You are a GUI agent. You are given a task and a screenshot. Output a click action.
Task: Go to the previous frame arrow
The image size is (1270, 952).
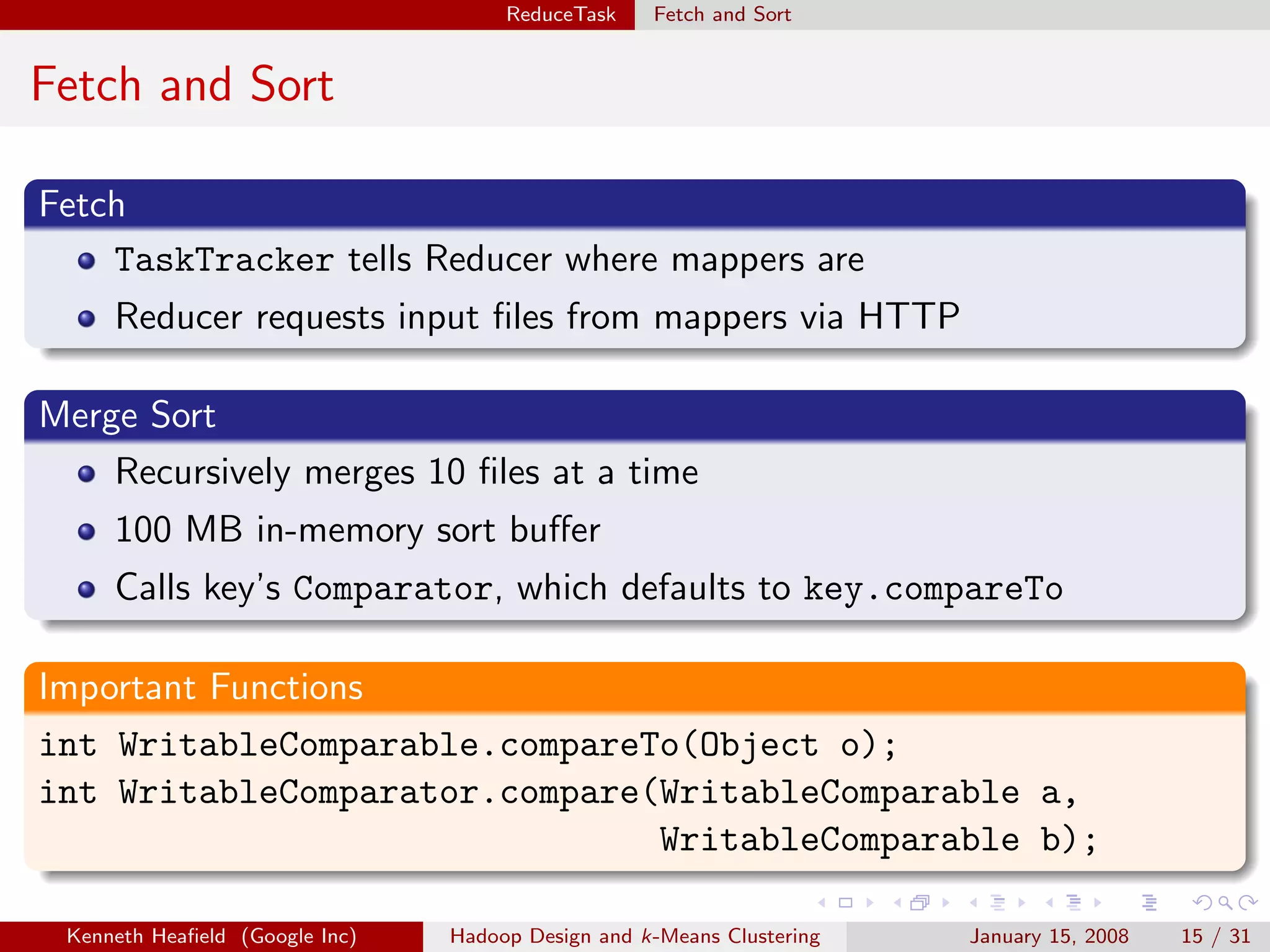coord(897,902)
